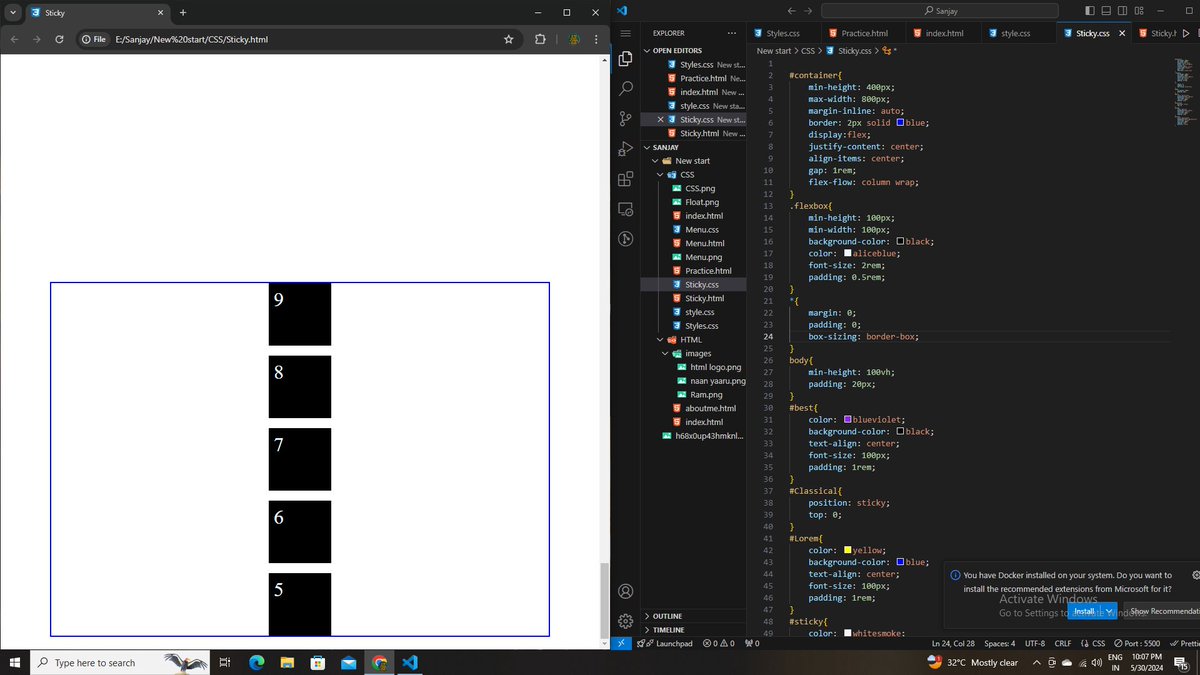Open the Explorer views and more actions ellipsis
The image size is (1200, 675).
pos(731,33)
